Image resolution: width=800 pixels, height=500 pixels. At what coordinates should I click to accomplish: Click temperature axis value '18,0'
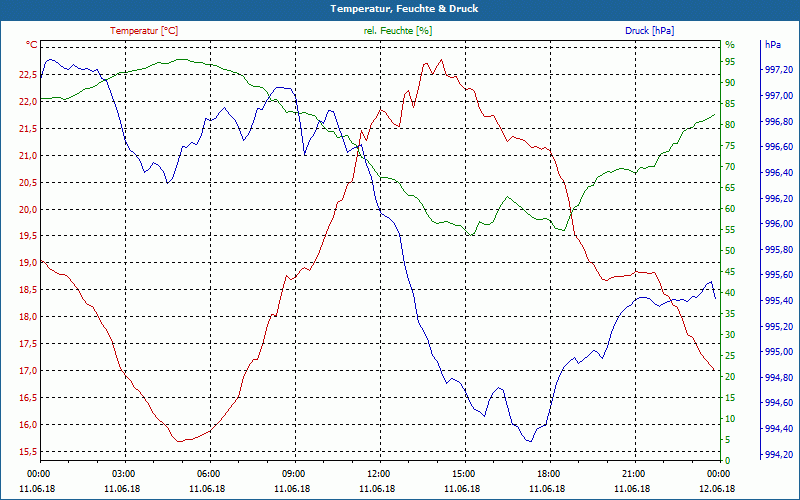pos(28,317)
